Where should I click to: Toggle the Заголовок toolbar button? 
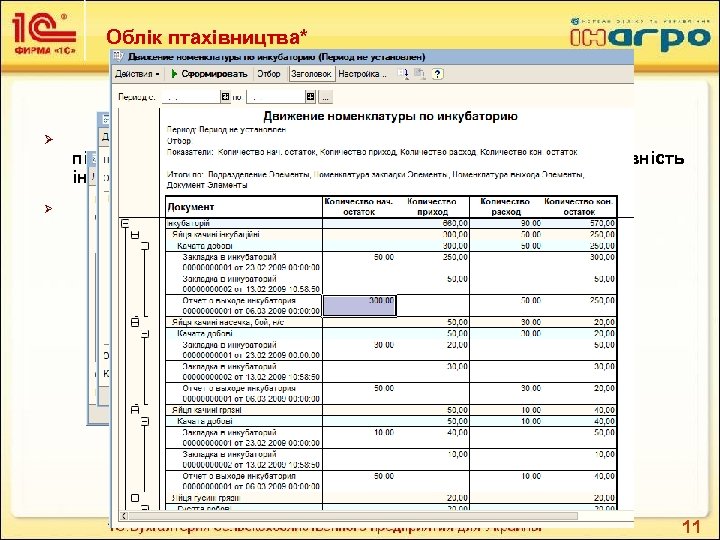click(311, 74)
